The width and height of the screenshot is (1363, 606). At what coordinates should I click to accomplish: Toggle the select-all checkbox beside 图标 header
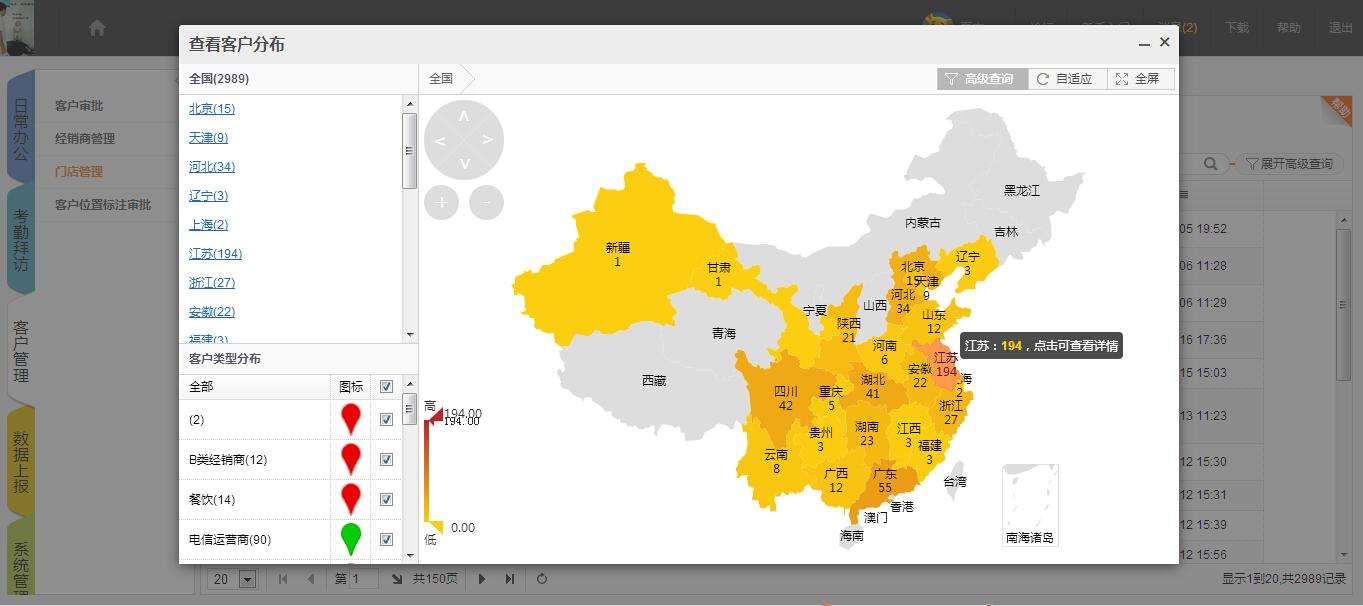pyautogui.click(x=387, y=386)
